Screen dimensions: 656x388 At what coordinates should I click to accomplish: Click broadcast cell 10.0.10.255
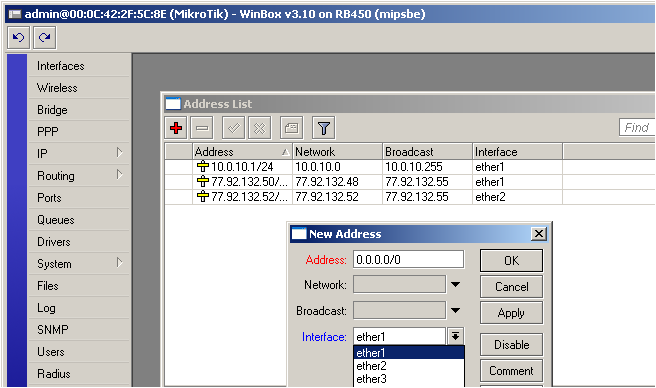(427, 167)
